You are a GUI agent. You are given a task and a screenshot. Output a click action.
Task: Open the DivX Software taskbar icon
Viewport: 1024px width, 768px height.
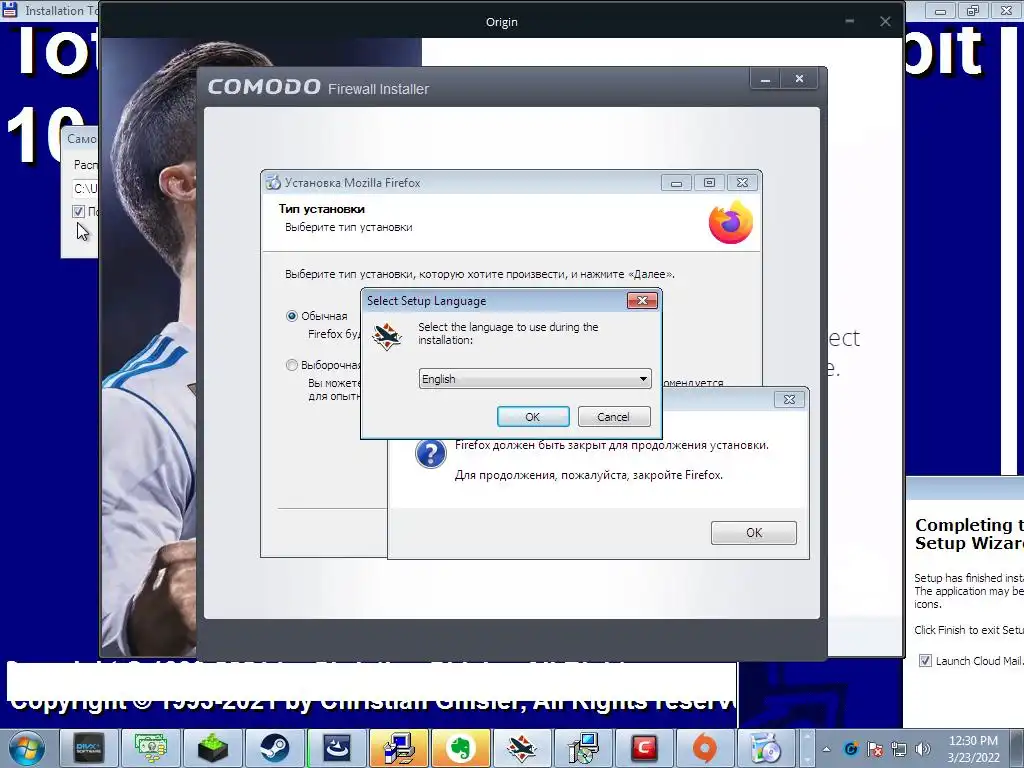tap(88, 748)
